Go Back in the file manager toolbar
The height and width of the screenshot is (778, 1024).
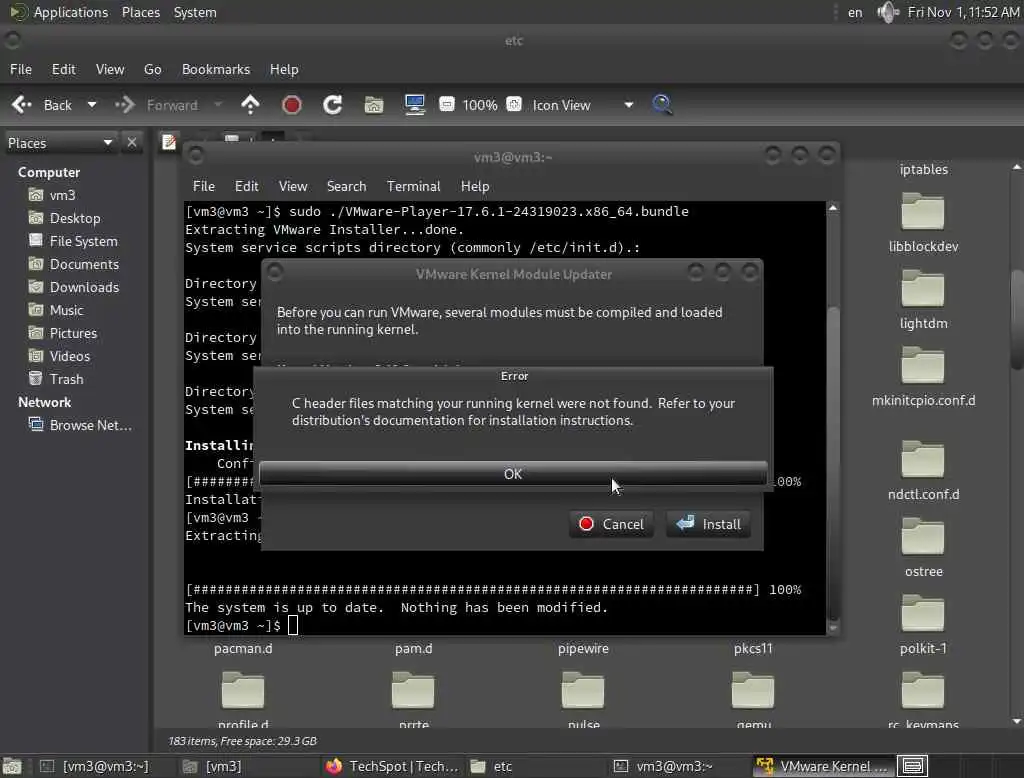coord(42,105)
